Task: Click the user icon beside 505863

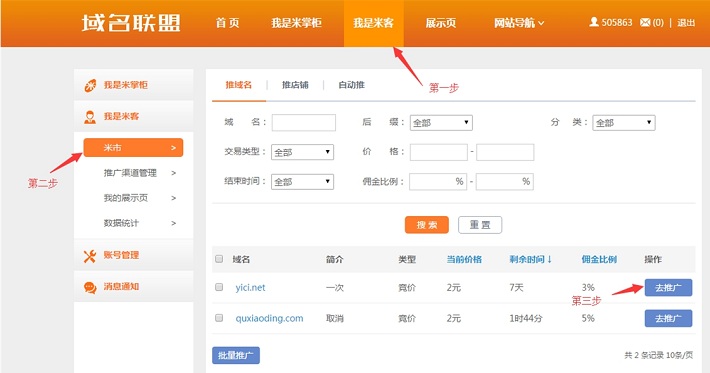Action: click(x=594, y=22)
